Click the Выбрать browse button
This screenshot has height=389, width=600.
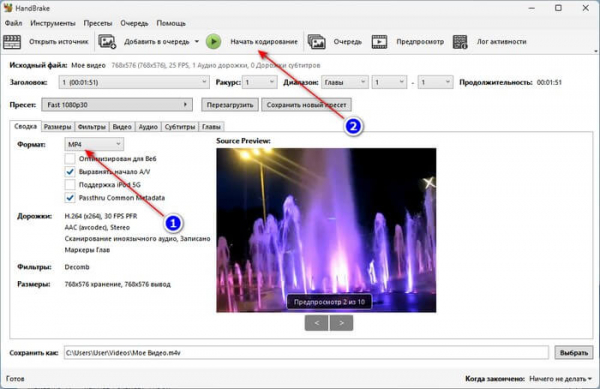pyautogui.click(x=574, y=353)
